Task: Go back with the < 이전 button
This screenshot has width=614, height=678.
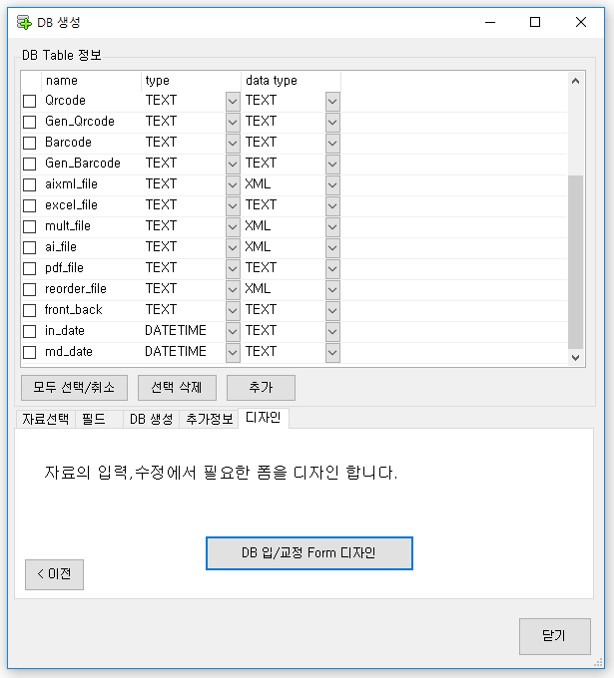Action: point(54,574)
